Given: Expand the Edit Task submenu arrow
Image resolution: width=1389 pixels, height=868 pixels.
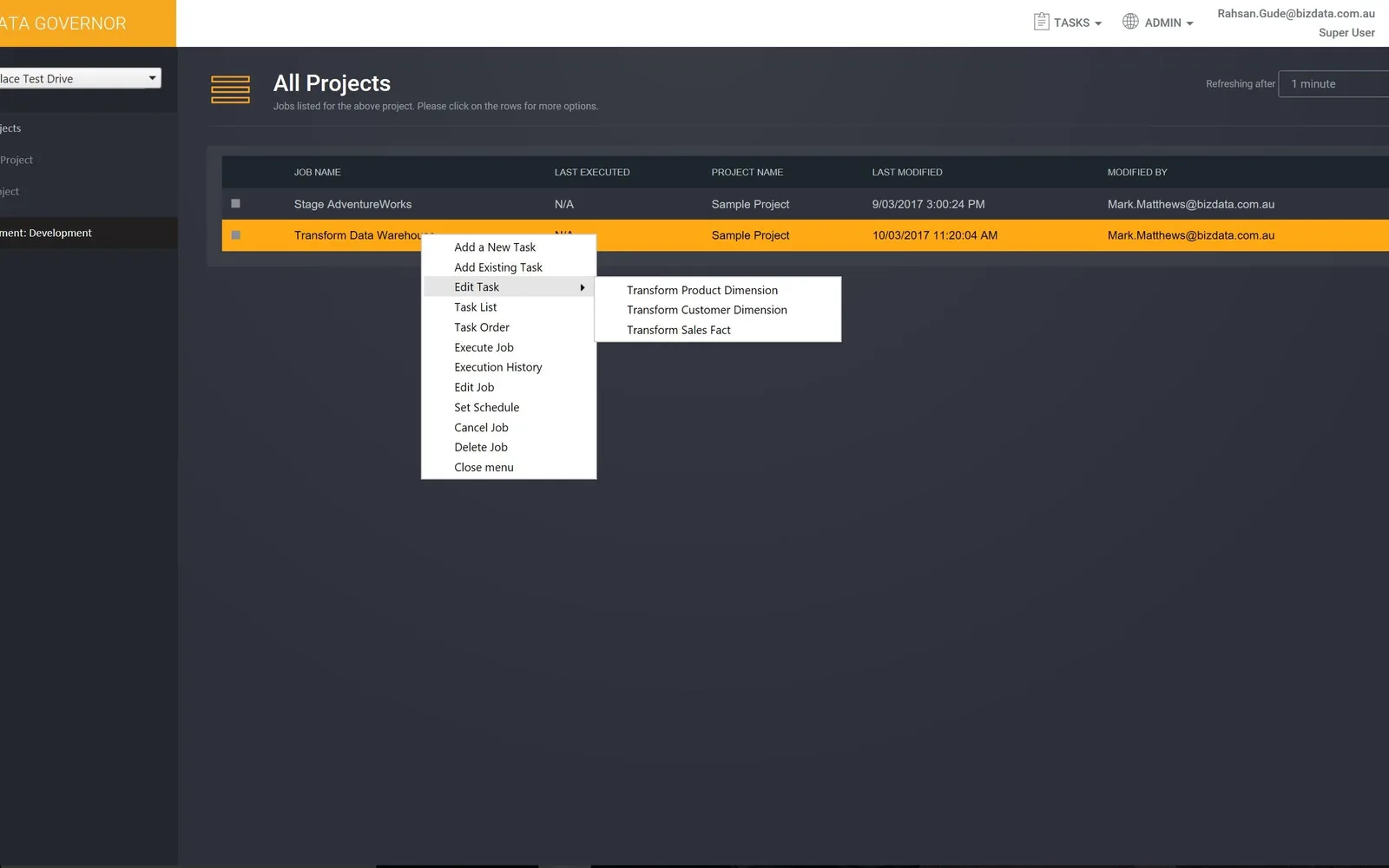Looking at the screenshot, I should coord(583,287).
